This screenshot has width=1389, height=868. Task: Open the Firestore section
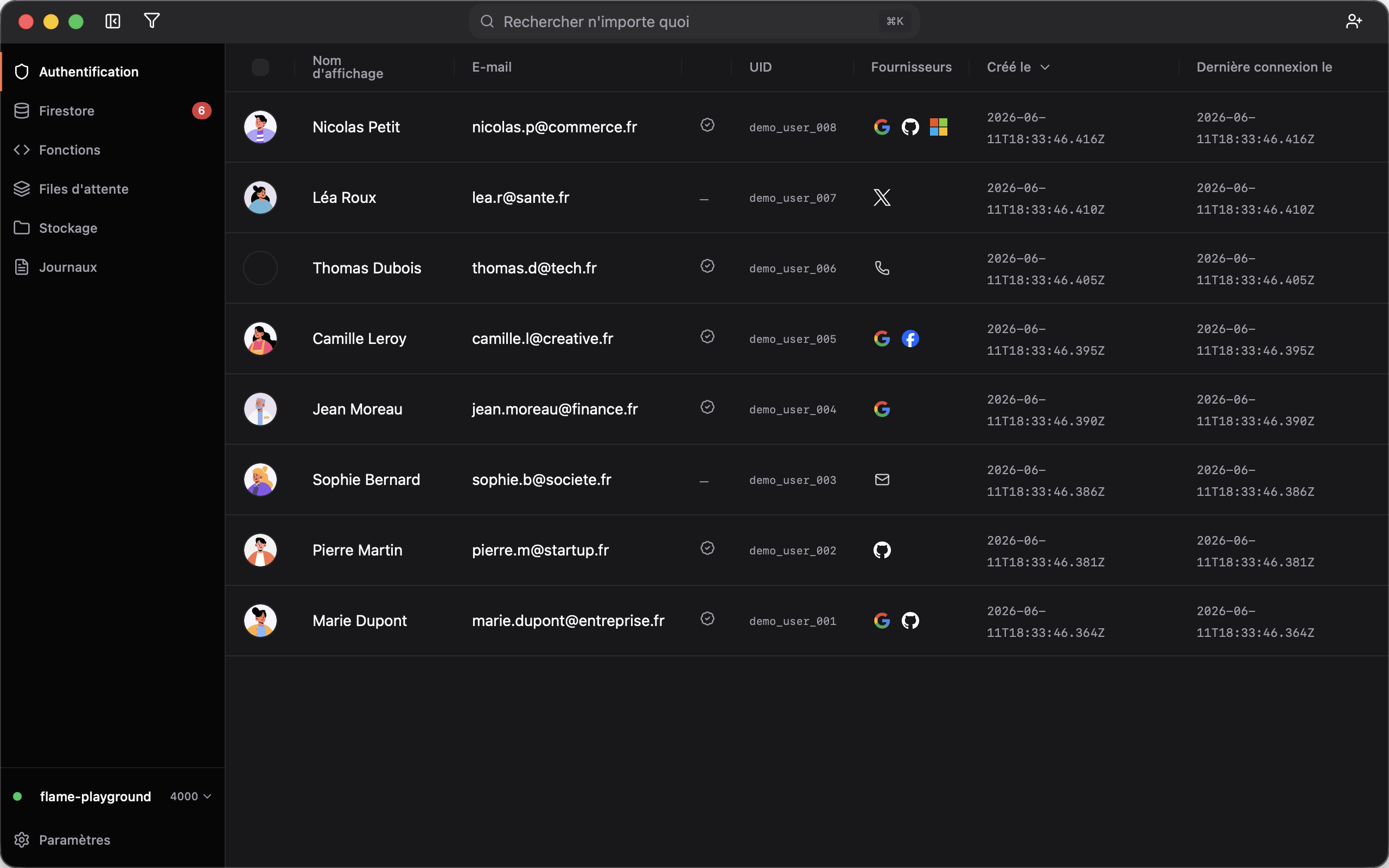(112, 111)
